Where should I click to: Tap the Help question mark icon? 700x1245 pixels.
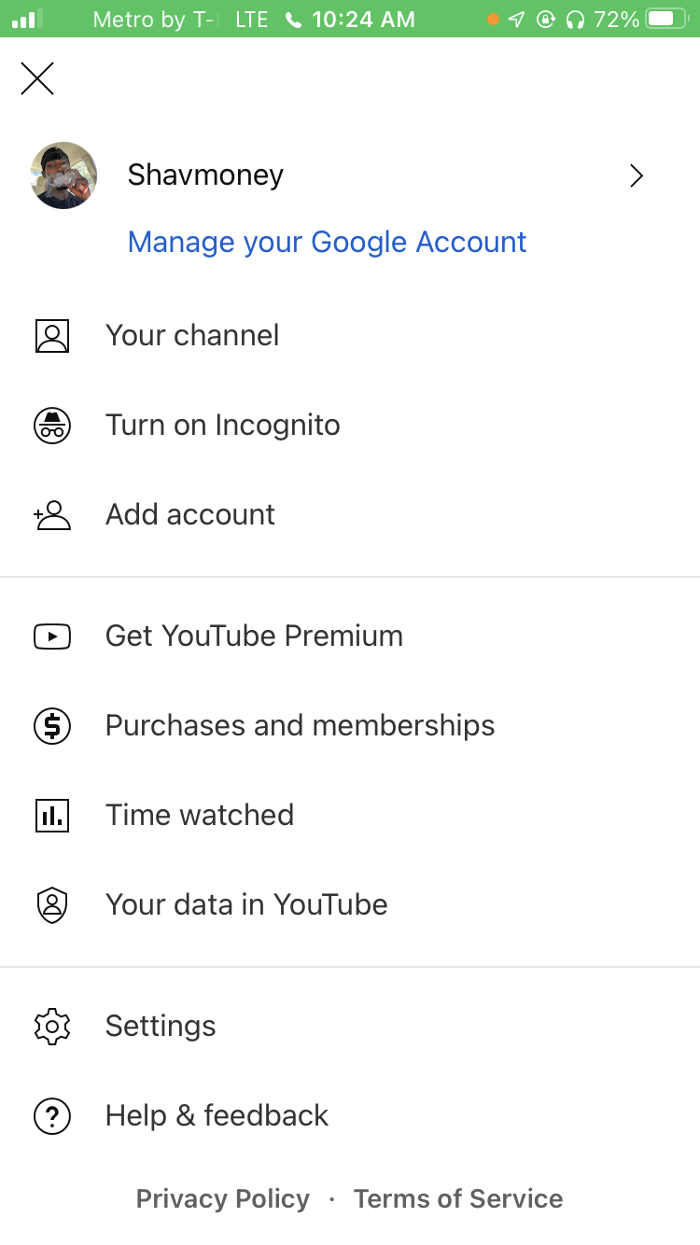click(52, 1116)
